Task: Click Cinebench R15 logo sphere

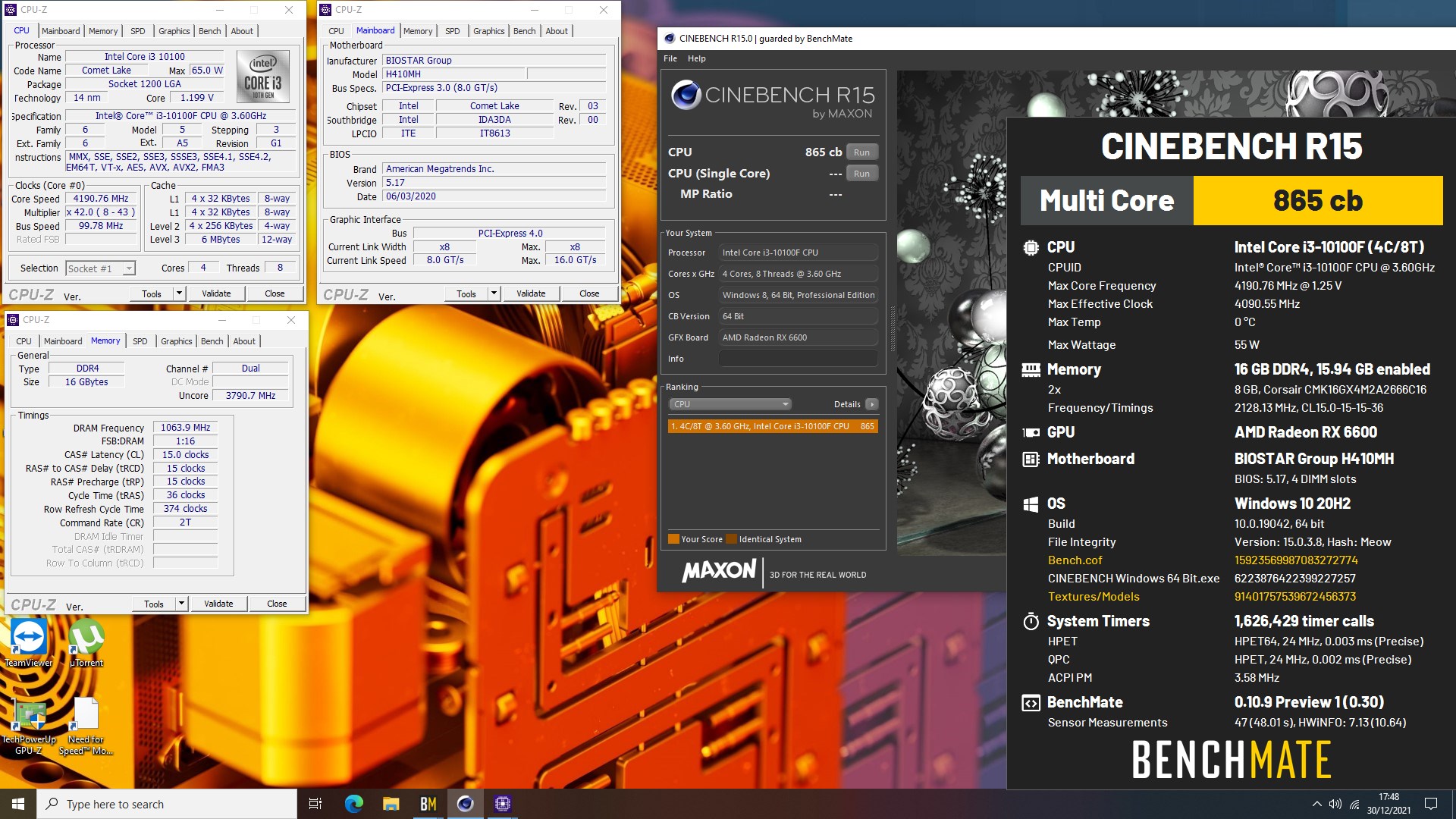Action: [686, 95]
